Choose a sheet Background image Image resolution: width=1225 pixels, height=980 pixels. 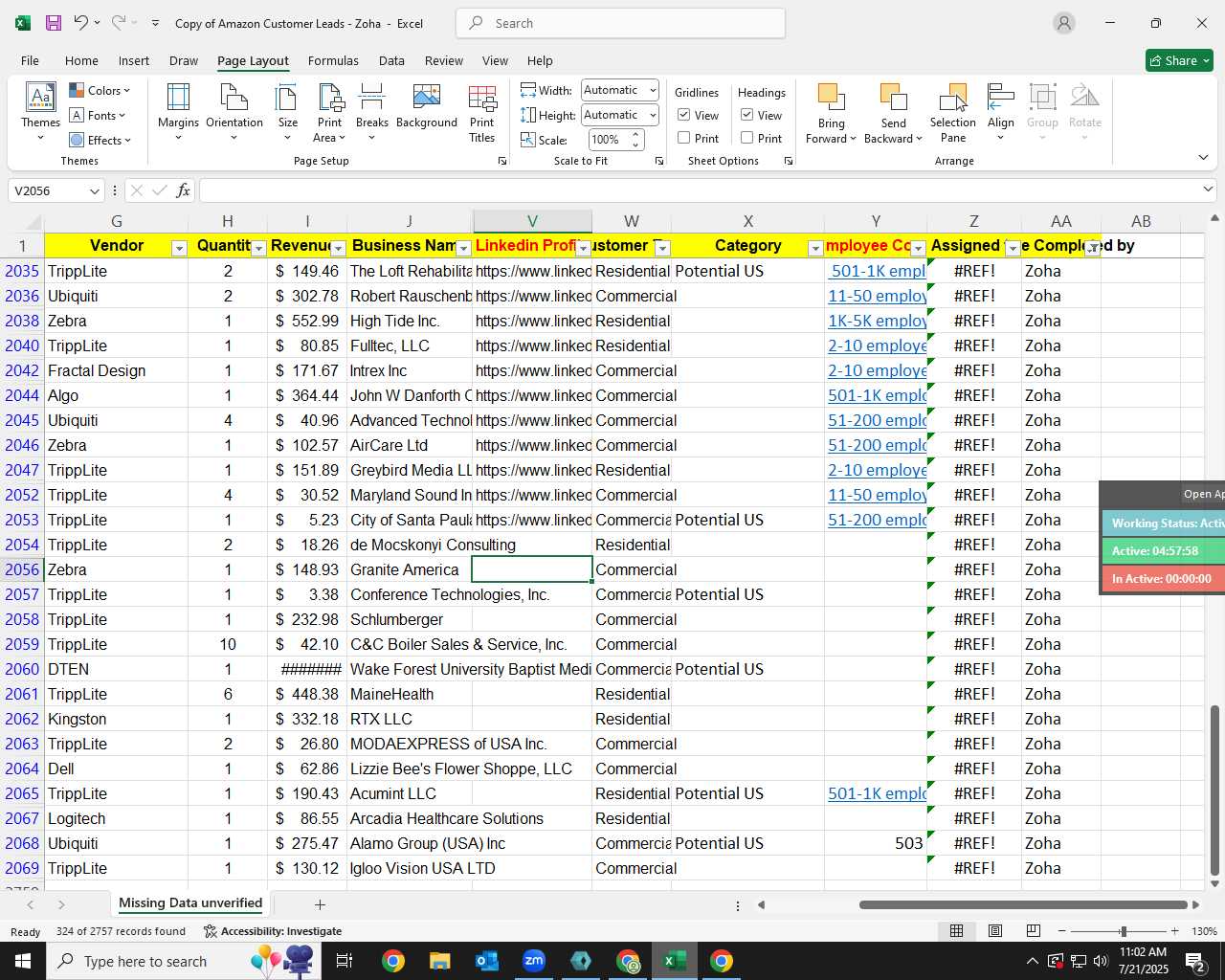[x=427, y=107]
